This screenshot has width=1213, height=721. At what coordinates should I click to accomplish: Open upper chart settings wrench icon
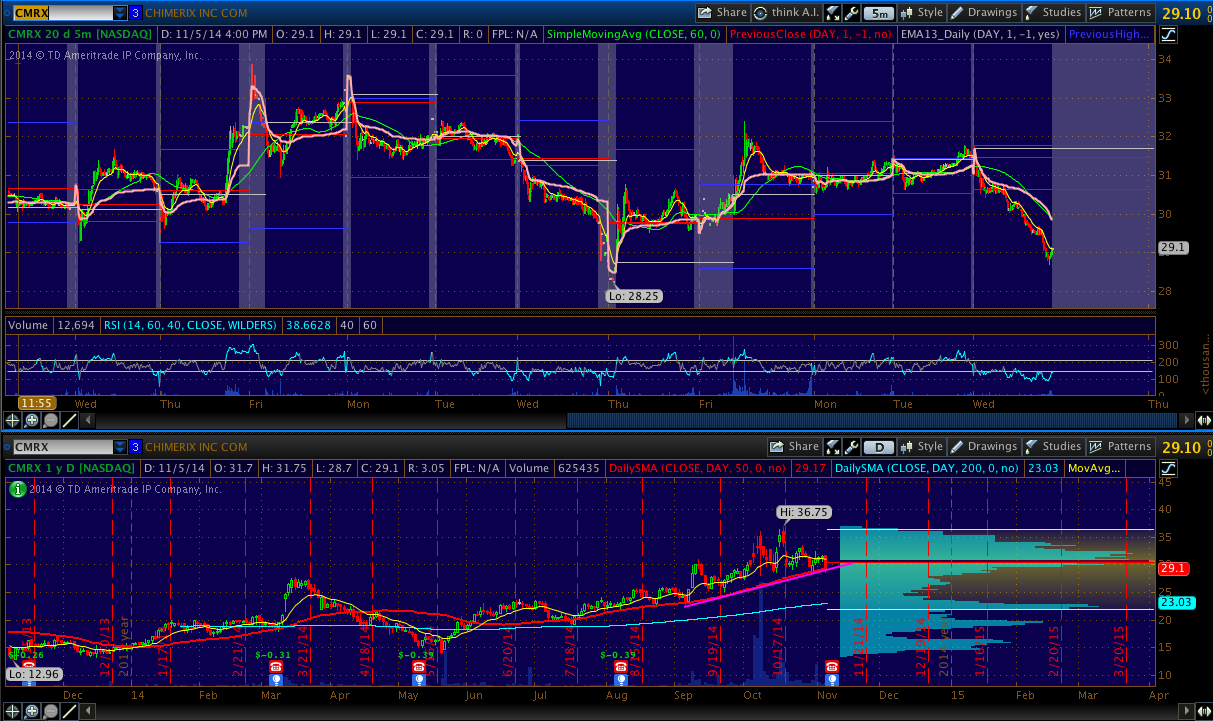click(851, 13)
